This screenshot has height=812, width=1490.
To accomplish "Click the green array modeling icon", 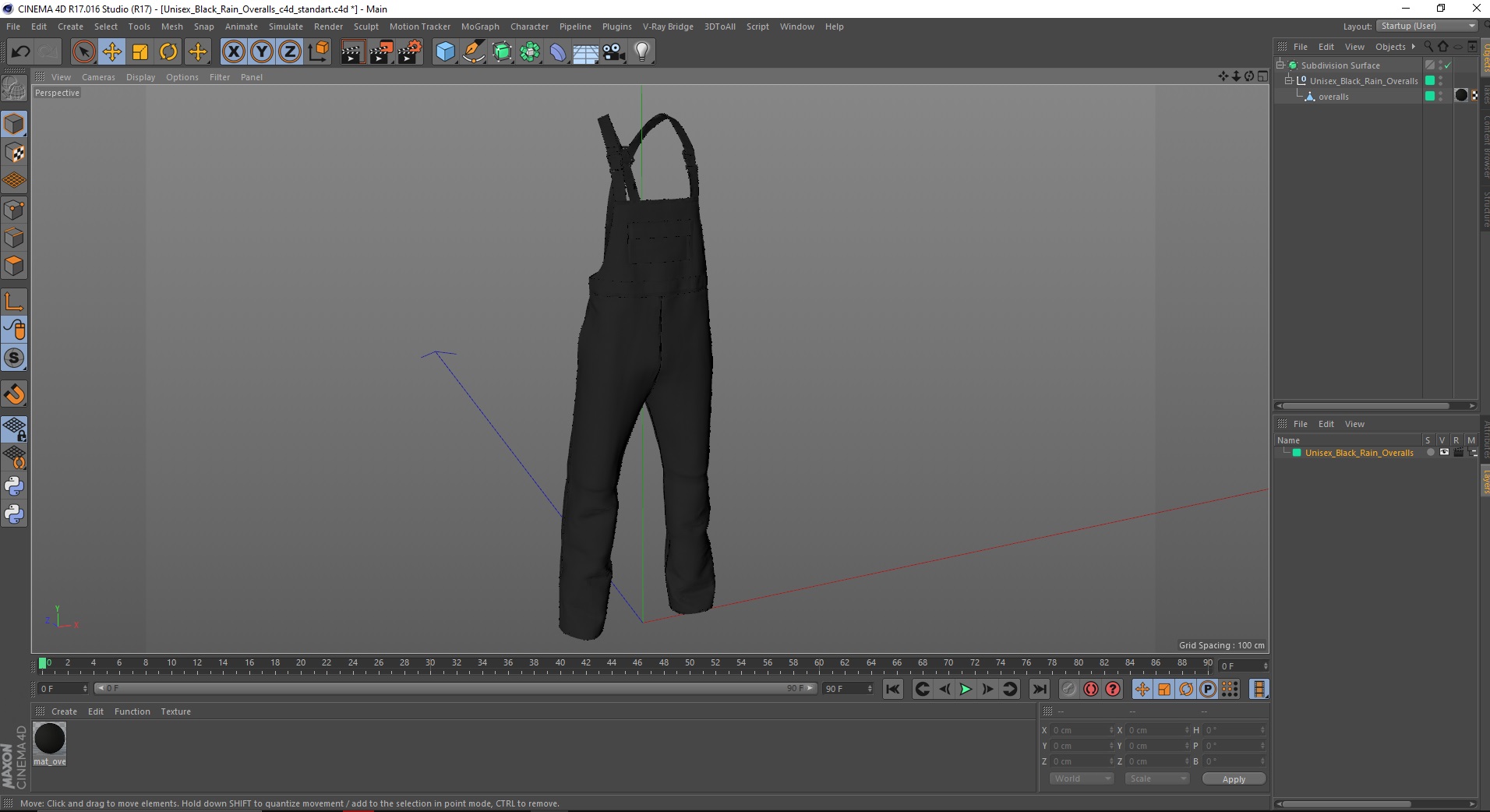I will pyautogui.click(x=530, y=52).
